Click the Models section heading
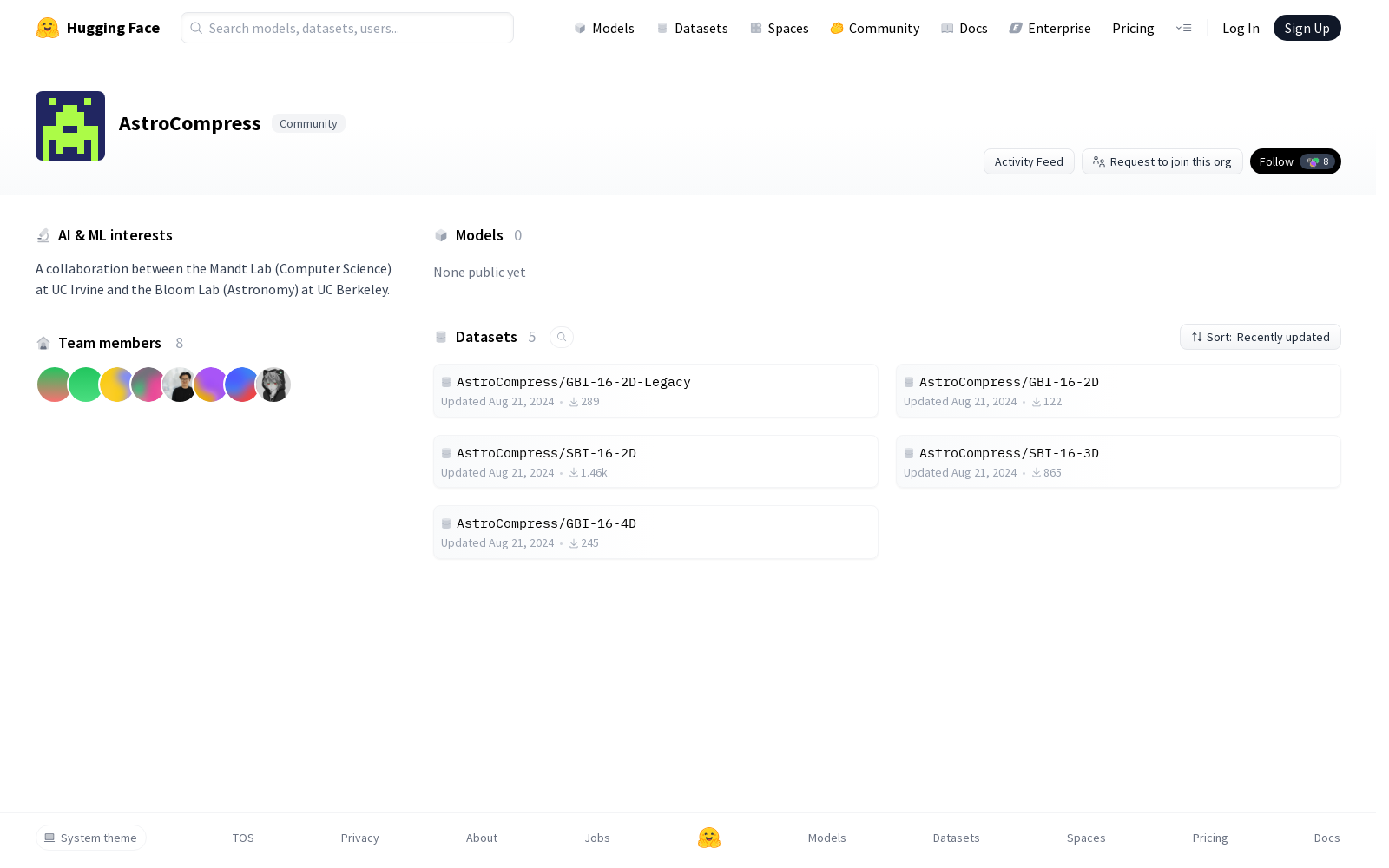Screen dimensions: 1389x868 [x=479, y=235]
